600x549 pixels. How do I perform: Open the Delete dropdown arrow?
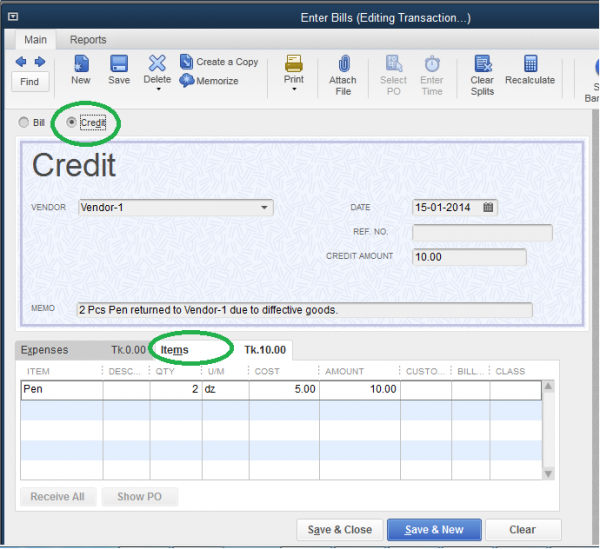click(x=158, y=90)
